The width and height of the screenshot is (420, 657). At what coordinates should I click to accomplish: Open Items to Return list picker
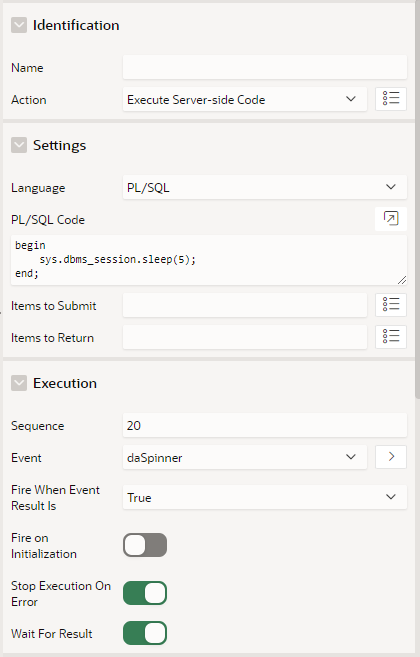point(391,336)
